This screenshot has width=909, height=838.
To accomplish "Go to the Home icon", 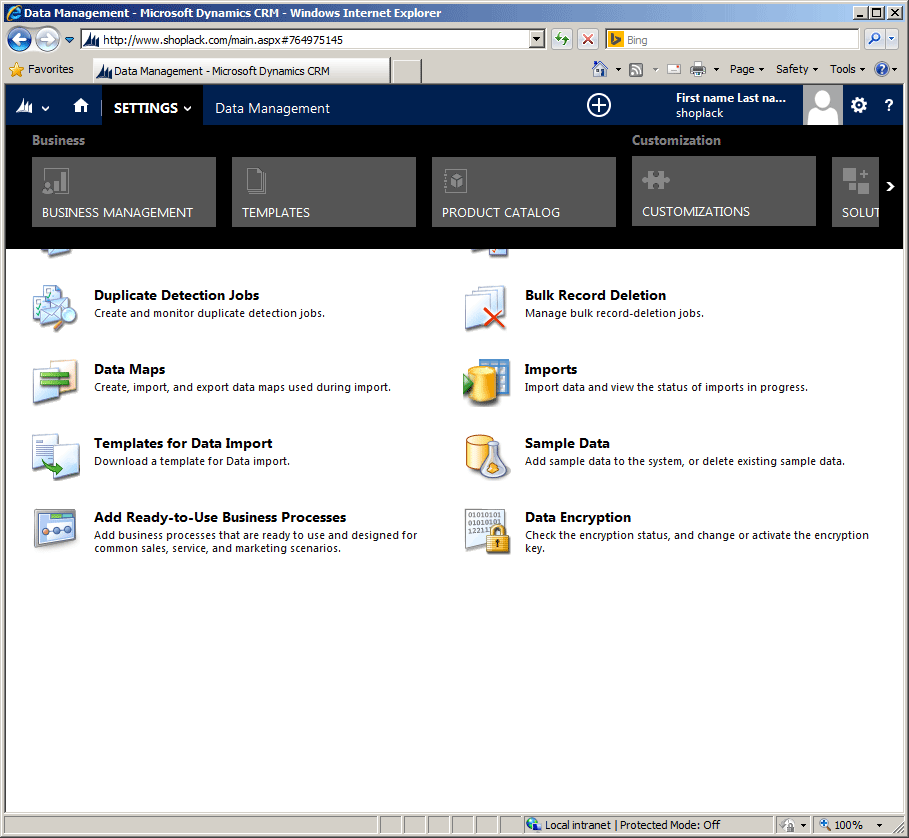I will 81,105.
